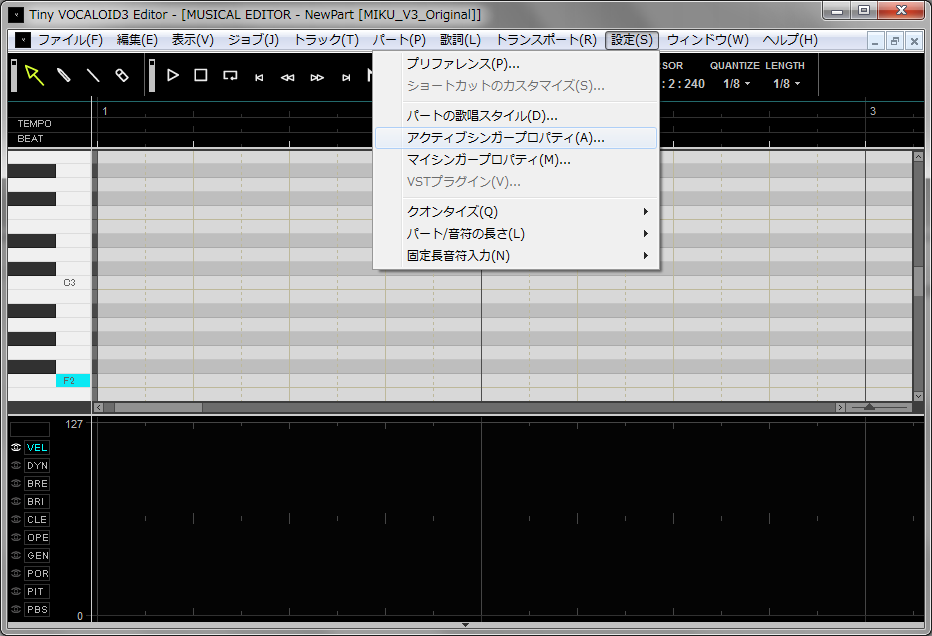932x636 pixels.
Task: Expand the 固定長音符入力(N) submenu
Action: 516,256
